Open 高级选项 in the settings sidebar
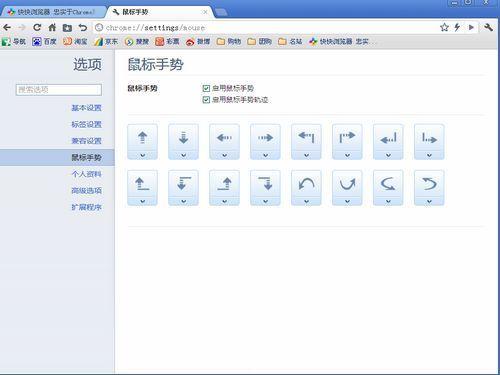This screenshot has height=375, width=500. click(x=86, y=190)
